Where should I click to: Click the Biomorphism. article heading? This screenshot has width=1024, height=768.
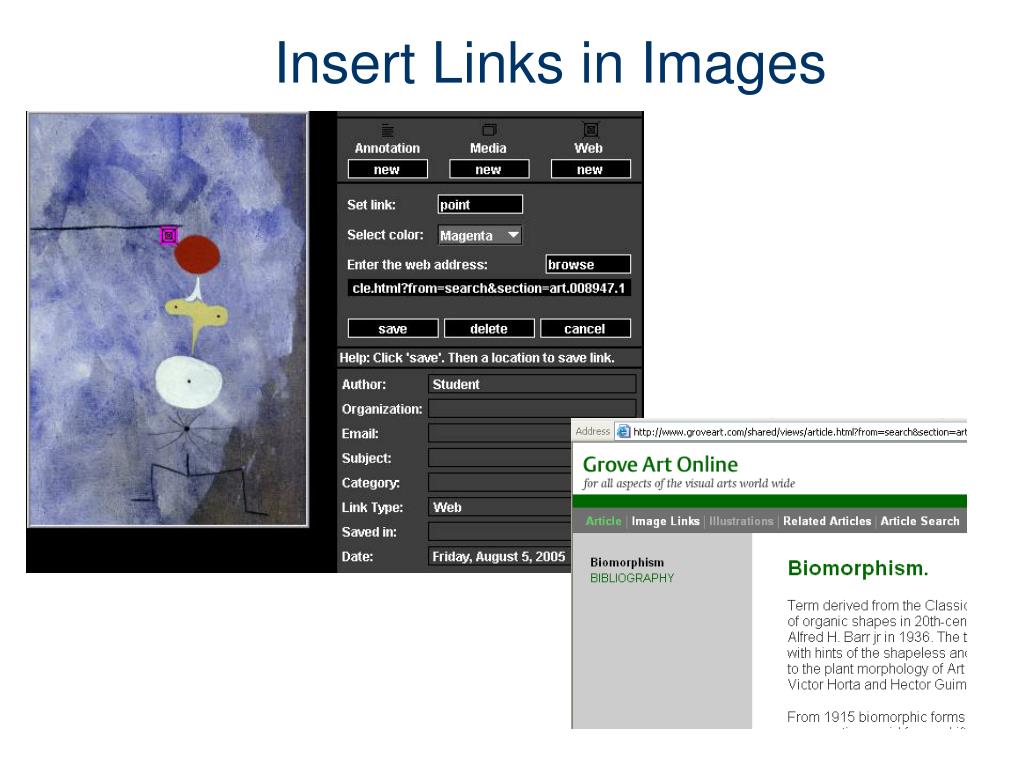(857, 568)
